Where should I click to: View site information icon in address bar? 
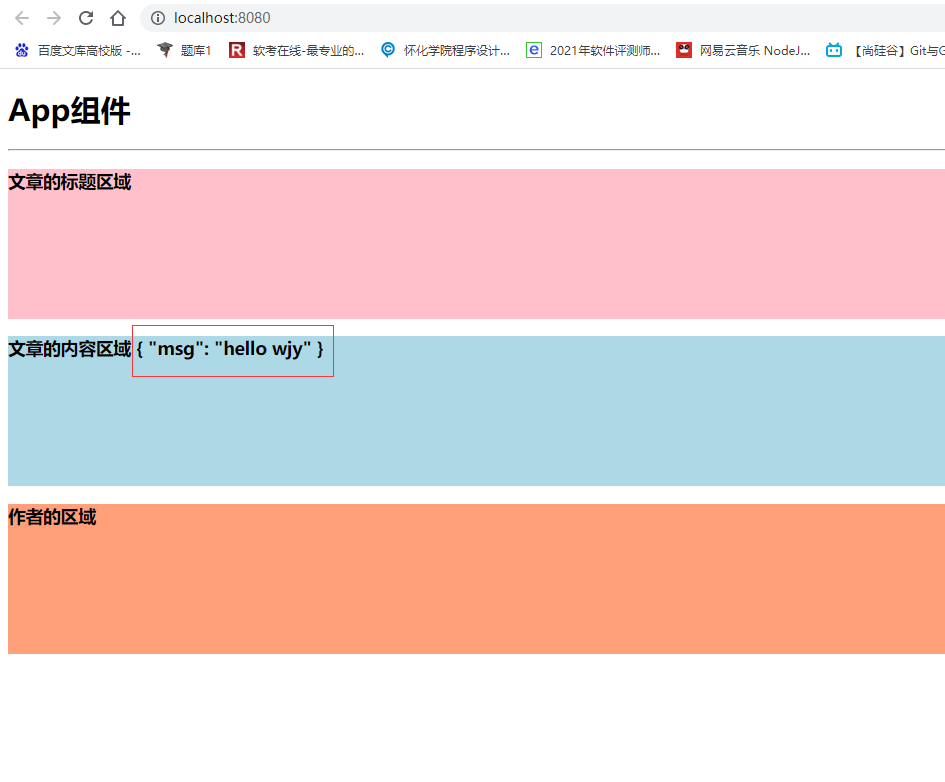158,18
